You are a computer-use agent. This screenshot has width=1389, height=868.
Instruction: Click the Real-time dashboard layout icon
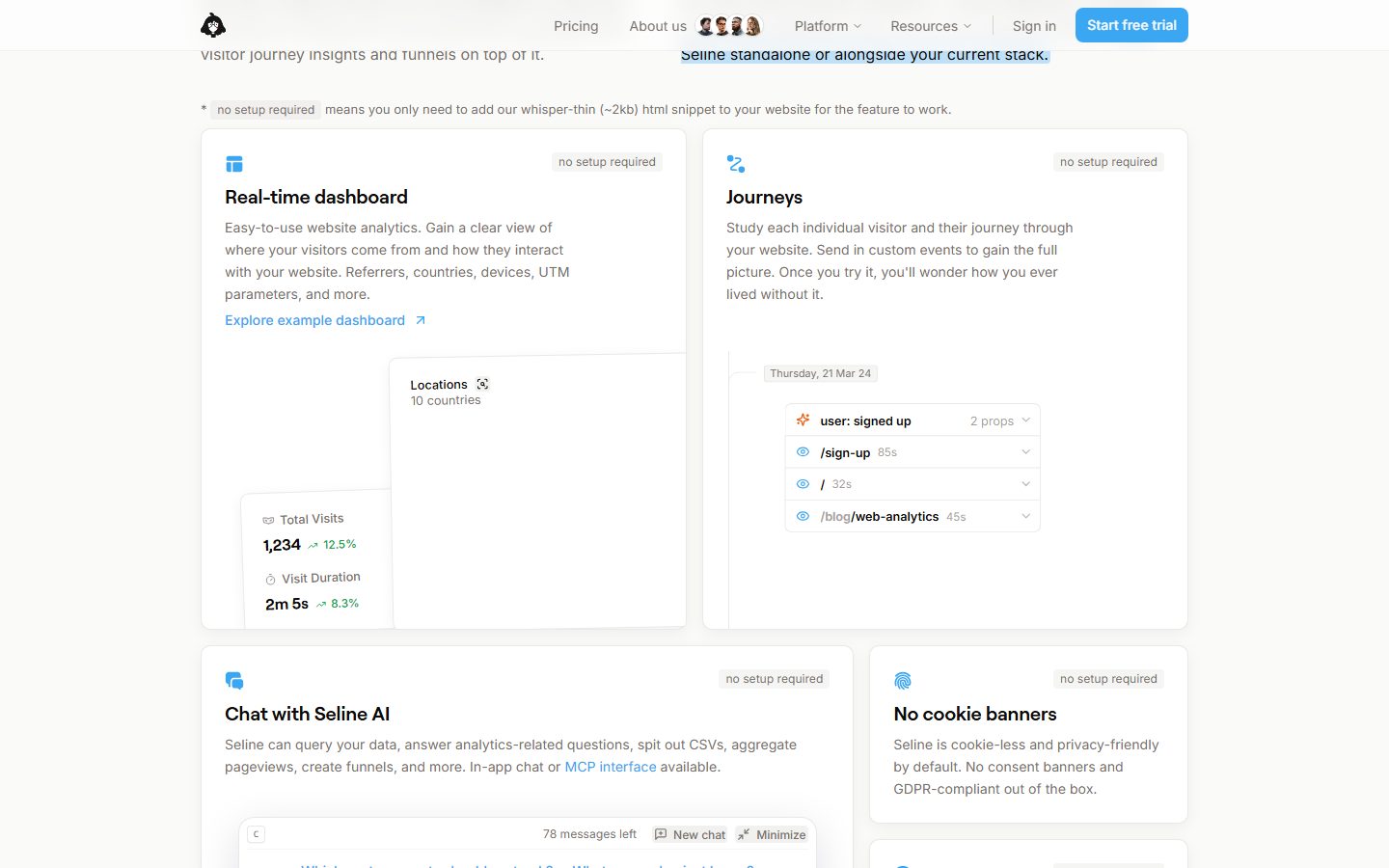[234, 164]
